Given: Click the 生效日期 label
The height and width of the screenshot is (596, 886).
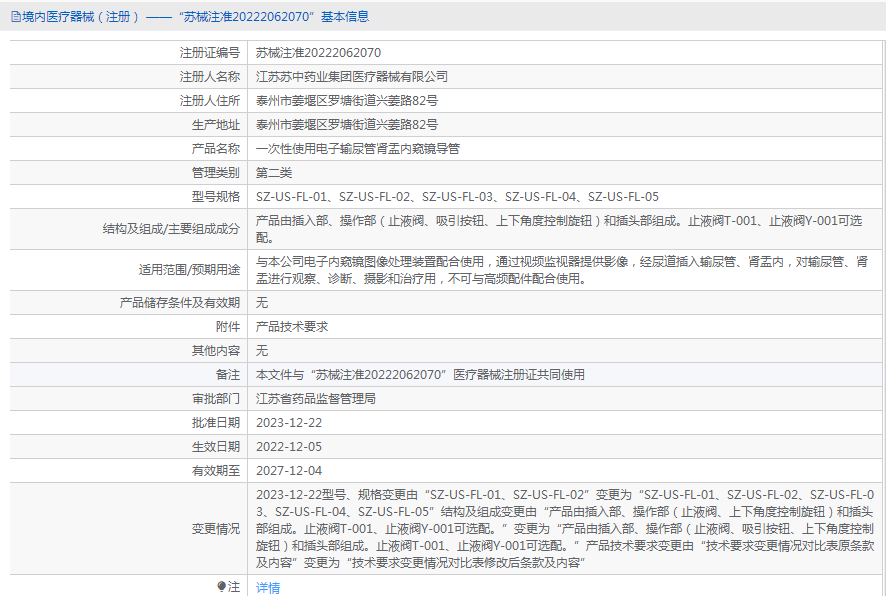Looking at the screenshot, I should [216, 446].
